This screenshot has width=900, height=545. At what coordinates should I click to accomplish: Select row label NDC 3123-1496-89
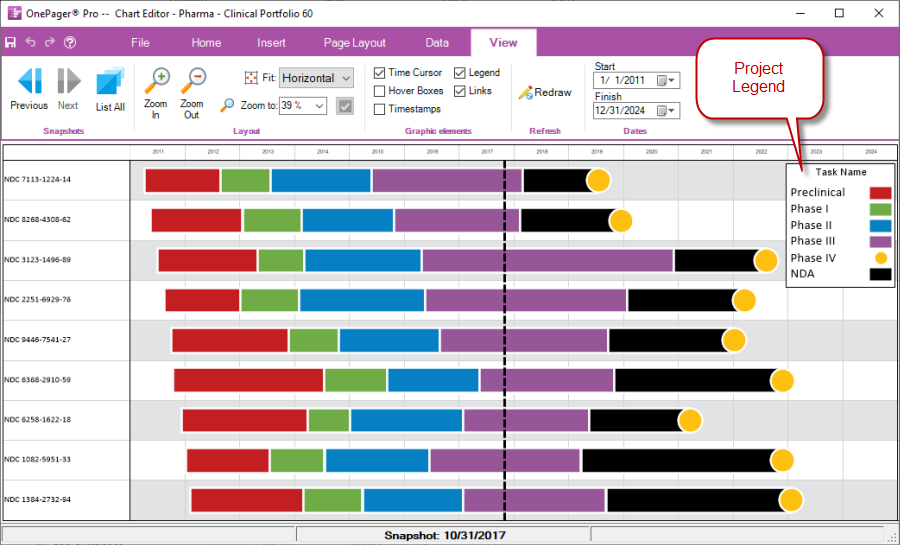(x=37, y=260)
